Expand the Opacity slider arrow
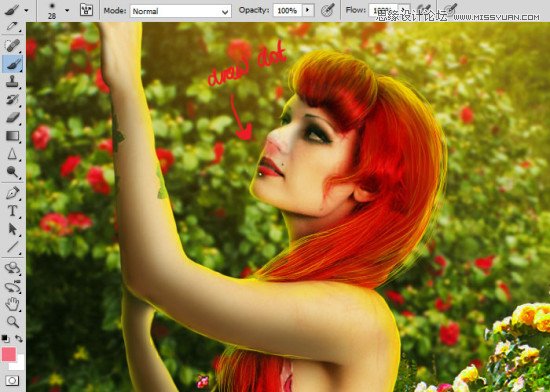The image size is (550, 392). click(x=308, y=10)
